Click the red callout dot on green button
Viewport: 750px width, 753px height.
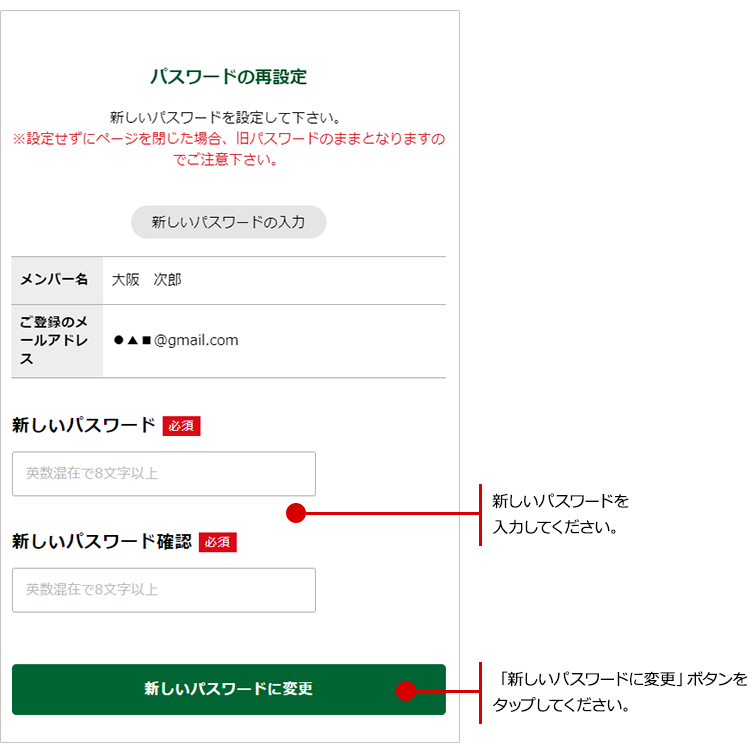405,691
